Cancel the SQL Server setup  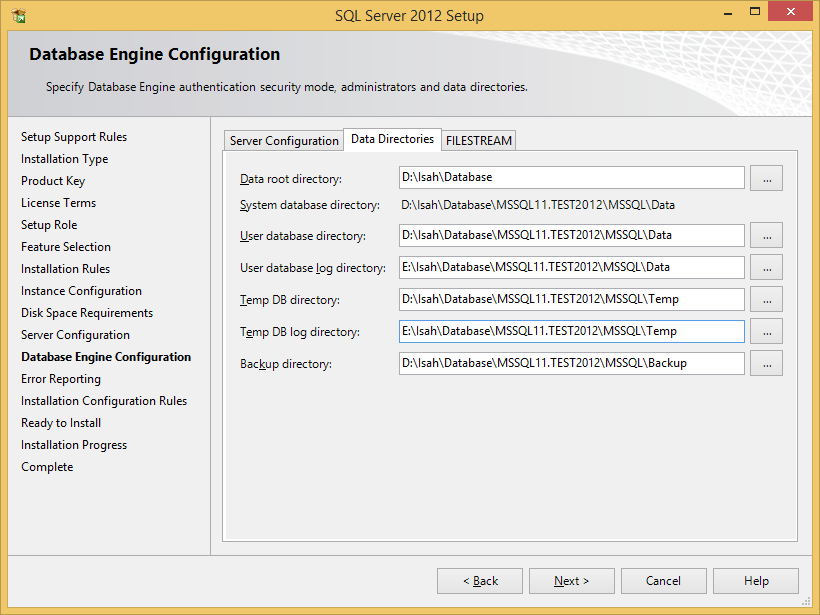(x=664, y=581)
